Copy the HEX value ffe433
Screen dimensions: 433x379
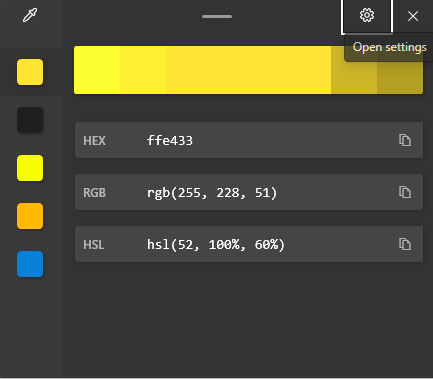click(405, 140)
